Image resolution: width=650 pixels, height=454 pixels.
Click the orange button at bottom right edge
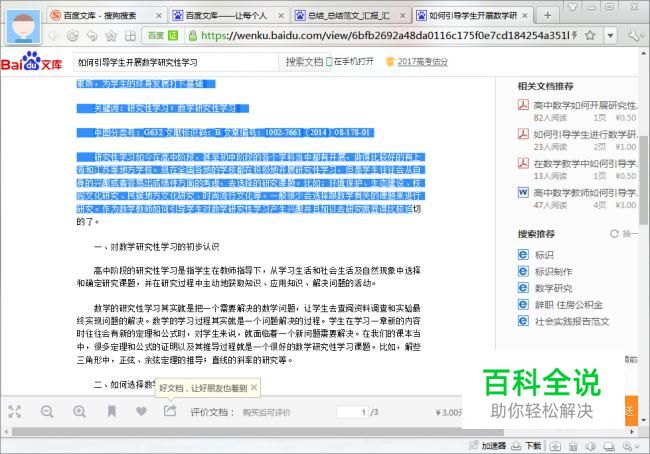tap(631, 410)
